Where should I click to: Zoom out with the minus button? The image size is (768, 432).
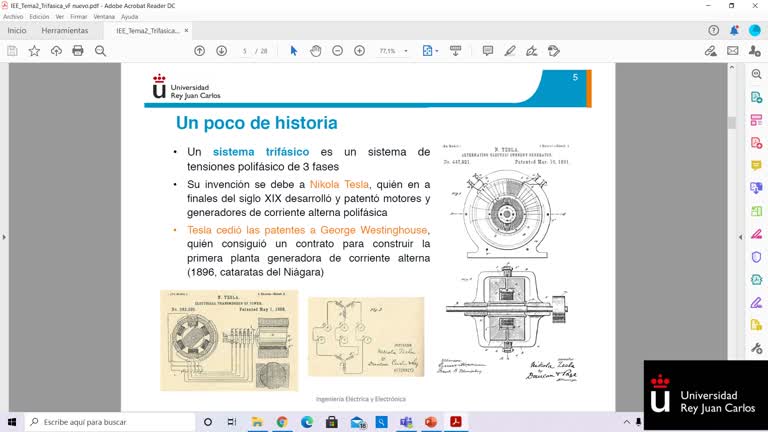point(337,51)
